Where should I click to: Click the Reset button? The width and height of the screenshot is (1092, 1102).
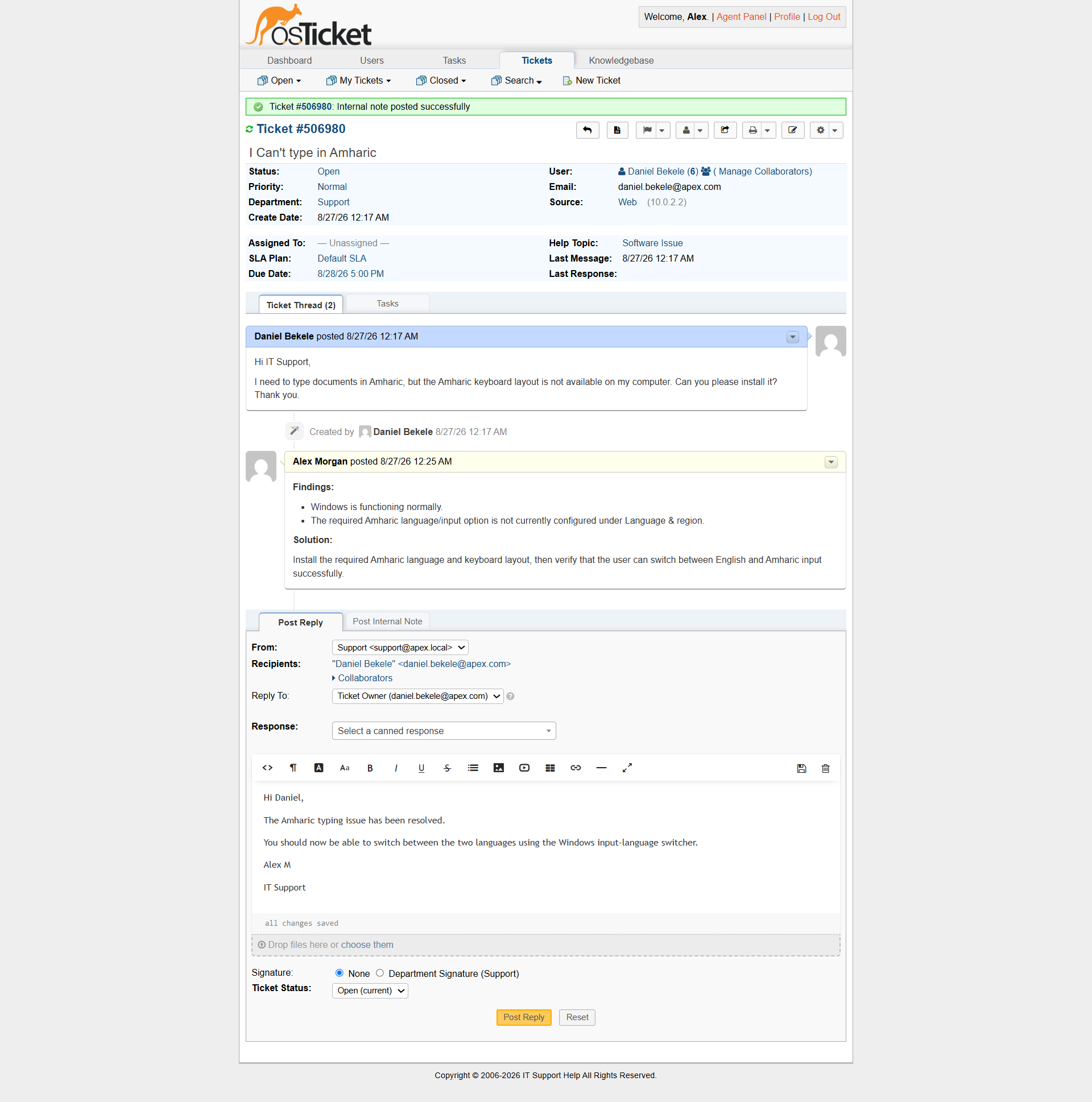pyautogui.click(x=577, y=1017)
